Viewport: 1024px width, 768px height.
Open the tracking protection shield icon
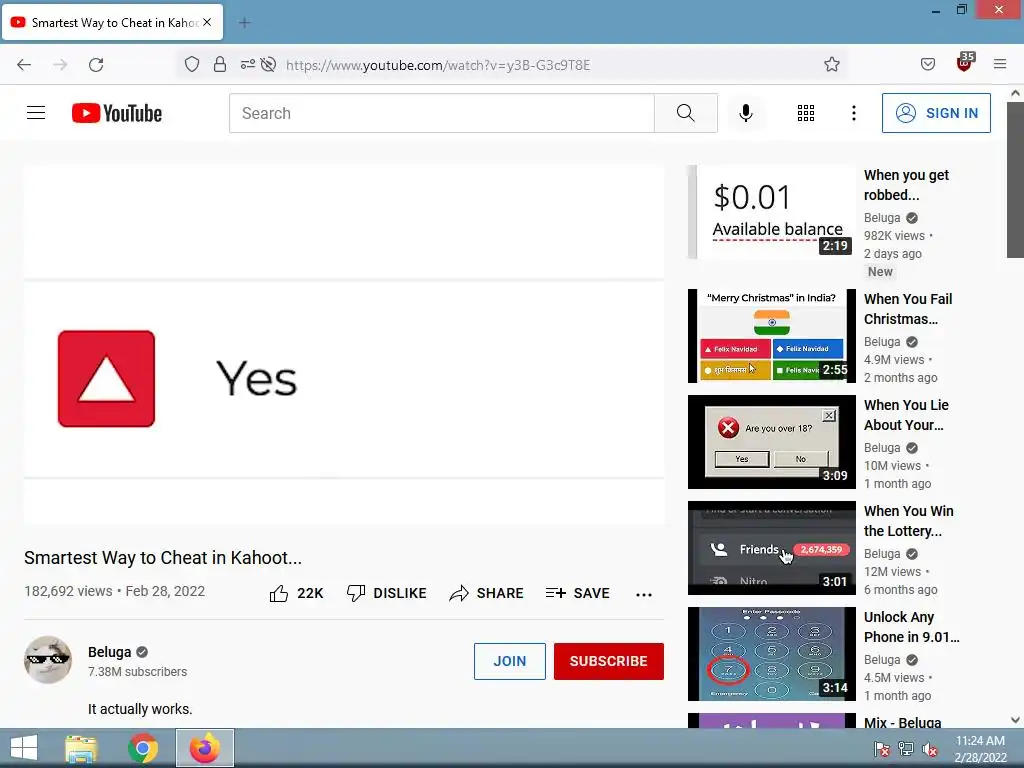click(x=191, y=64)
